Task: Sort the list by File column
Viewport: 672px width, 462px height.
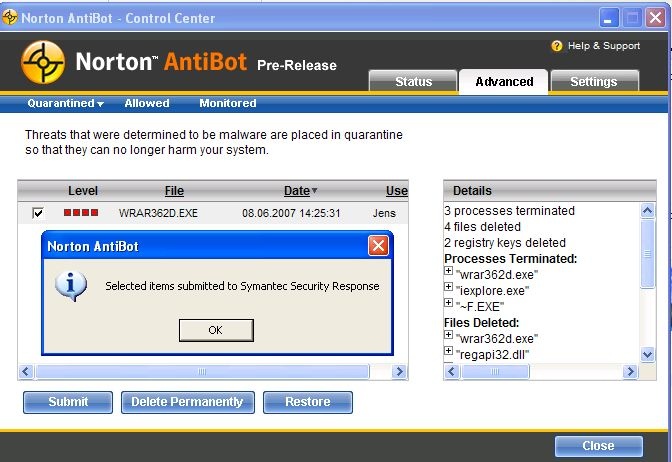Action: (x=174, y=191)
